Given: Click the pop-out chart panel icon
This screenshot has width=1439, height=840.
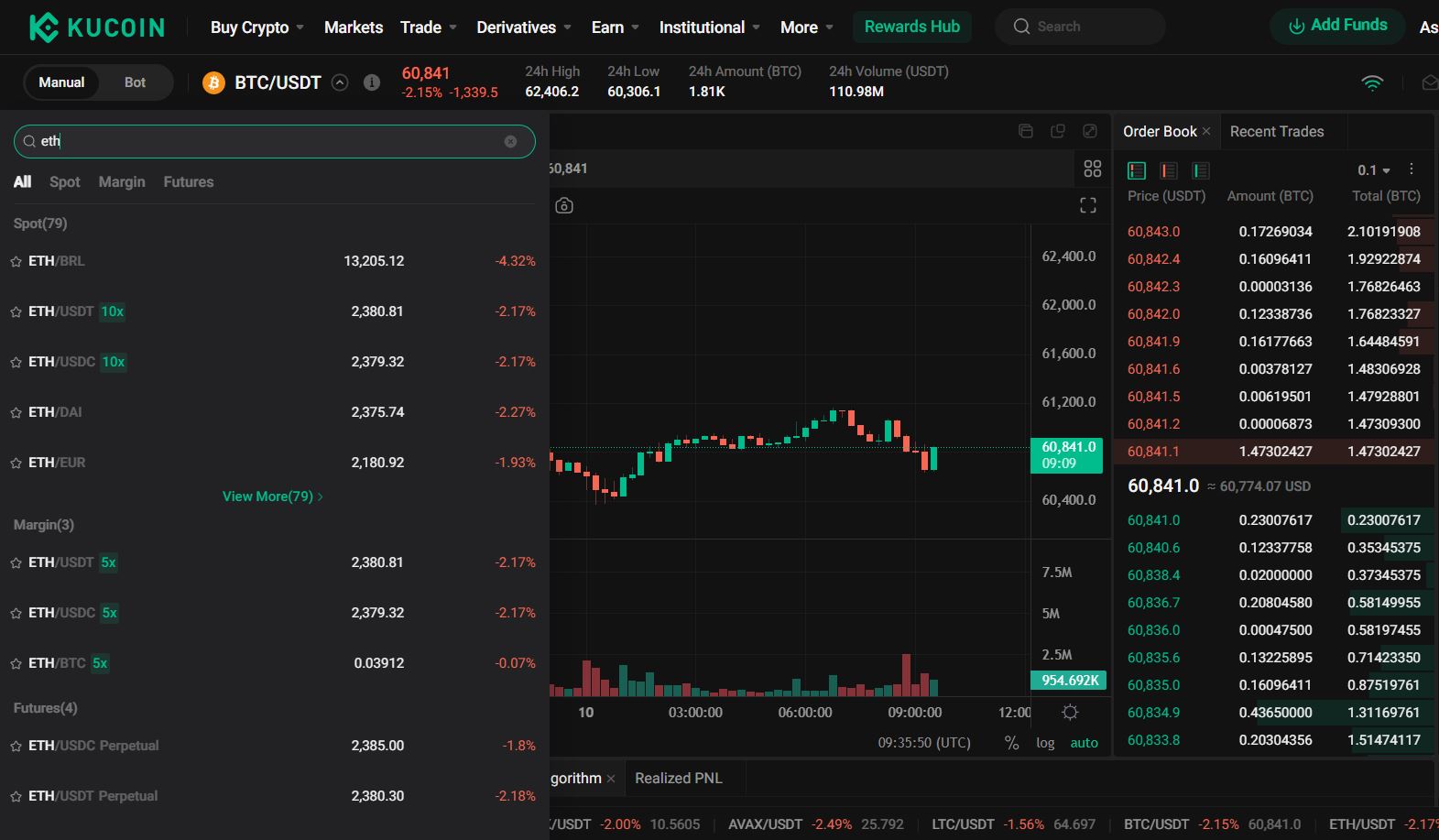Looking at the screenshot, I should pos(1058,131).
